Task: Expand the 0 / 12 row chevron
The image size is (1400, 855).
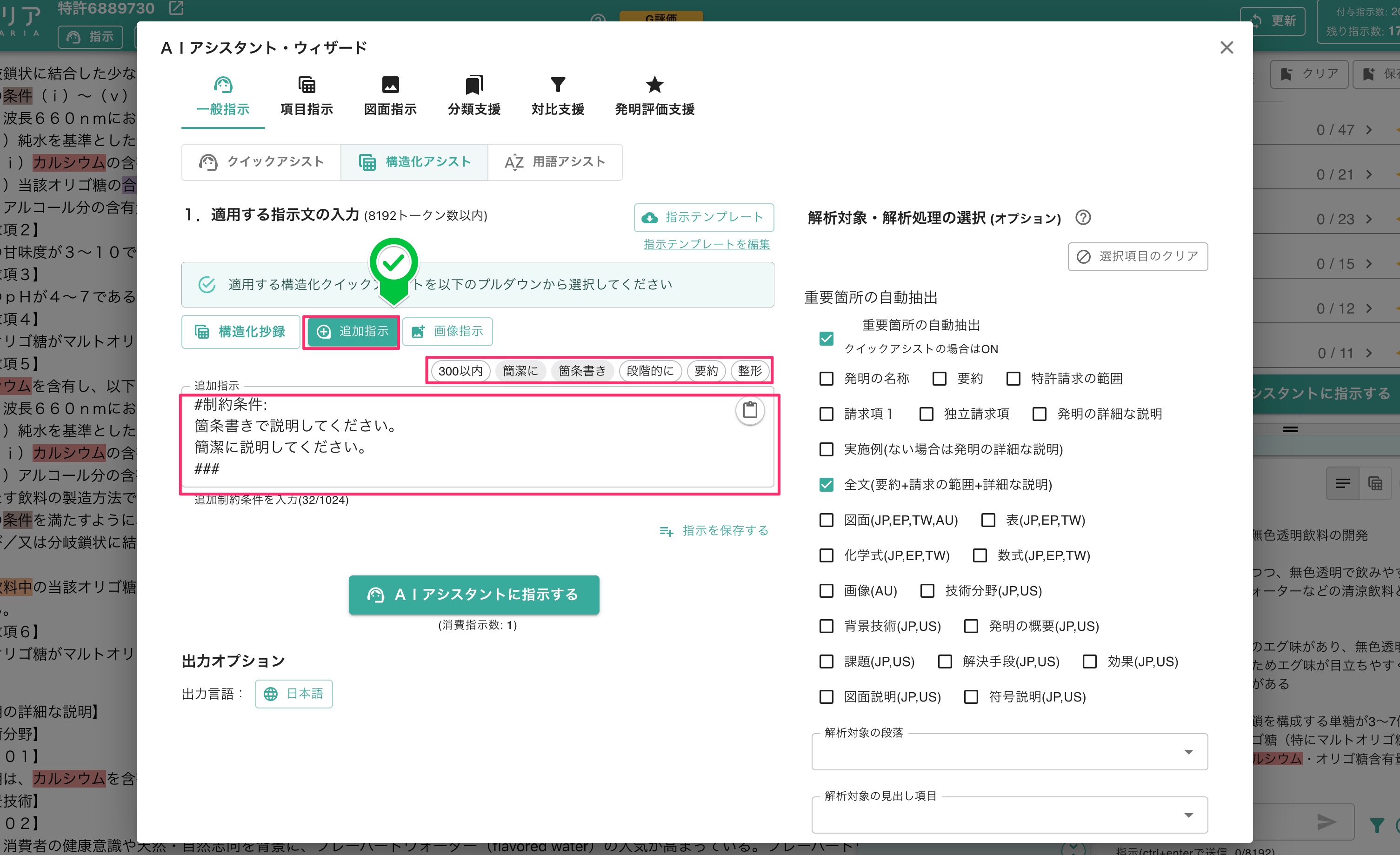Action: tap(1369, 308)
